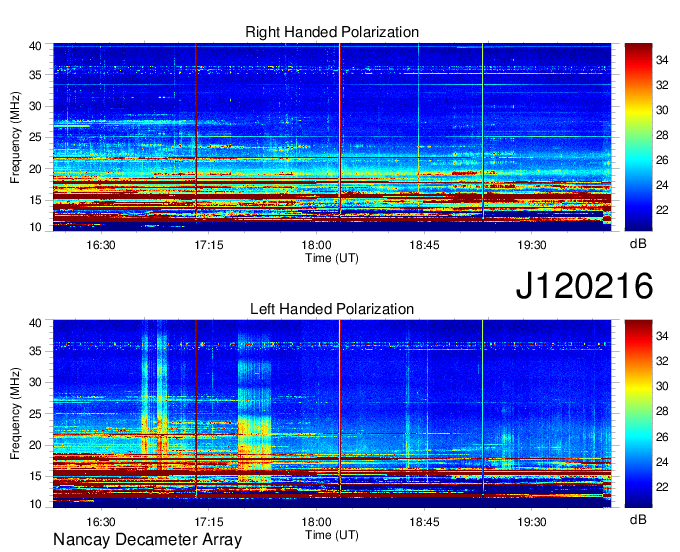Click the top spectrogram's "Time (UT)" axis label
This screenshot has height=552, width=680.
(332, 258)
